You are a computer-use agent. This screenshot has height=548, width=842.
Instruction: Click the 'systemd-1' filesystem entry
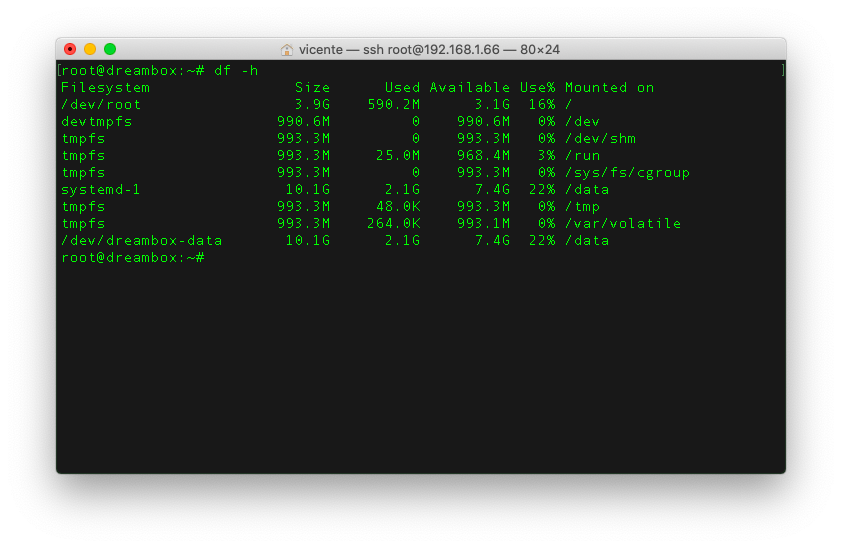pos(101,189)
